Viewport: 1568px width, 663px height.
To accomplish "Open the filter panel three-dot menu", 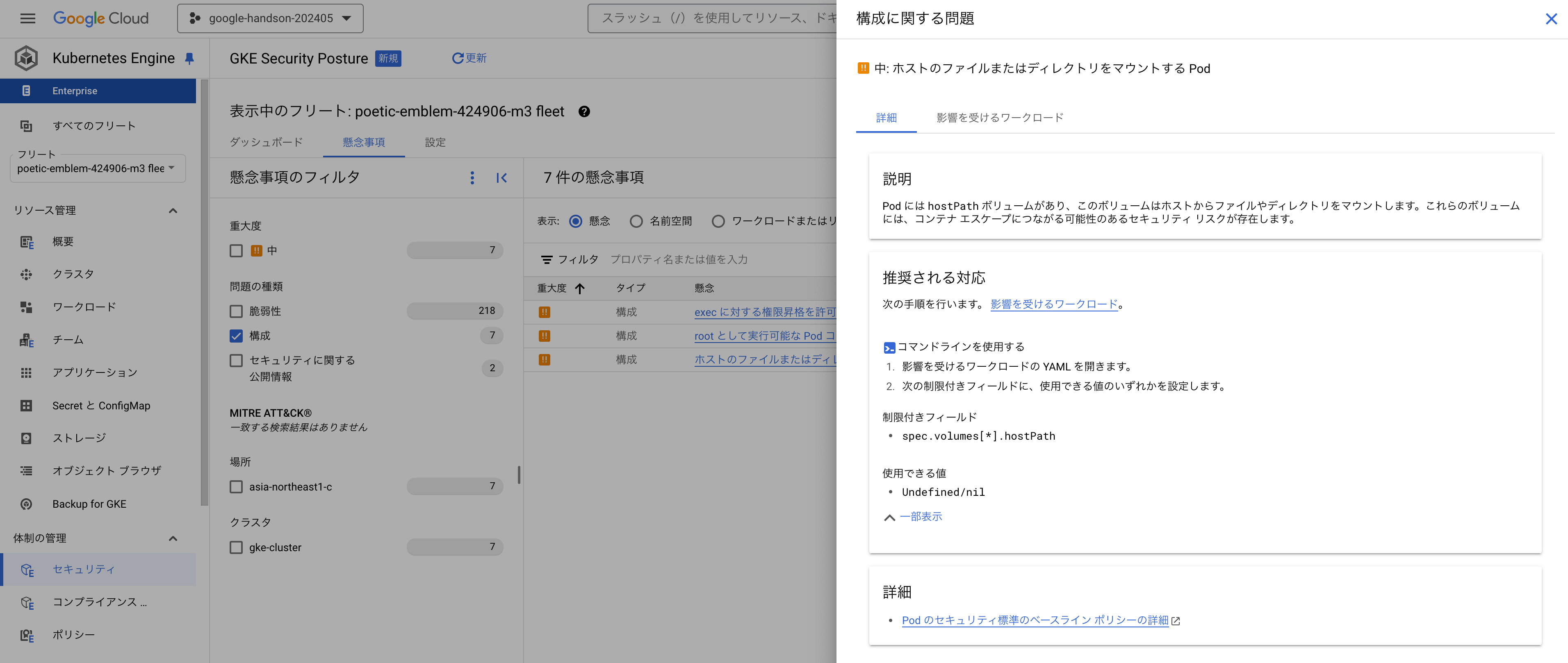I will point(472,177).
